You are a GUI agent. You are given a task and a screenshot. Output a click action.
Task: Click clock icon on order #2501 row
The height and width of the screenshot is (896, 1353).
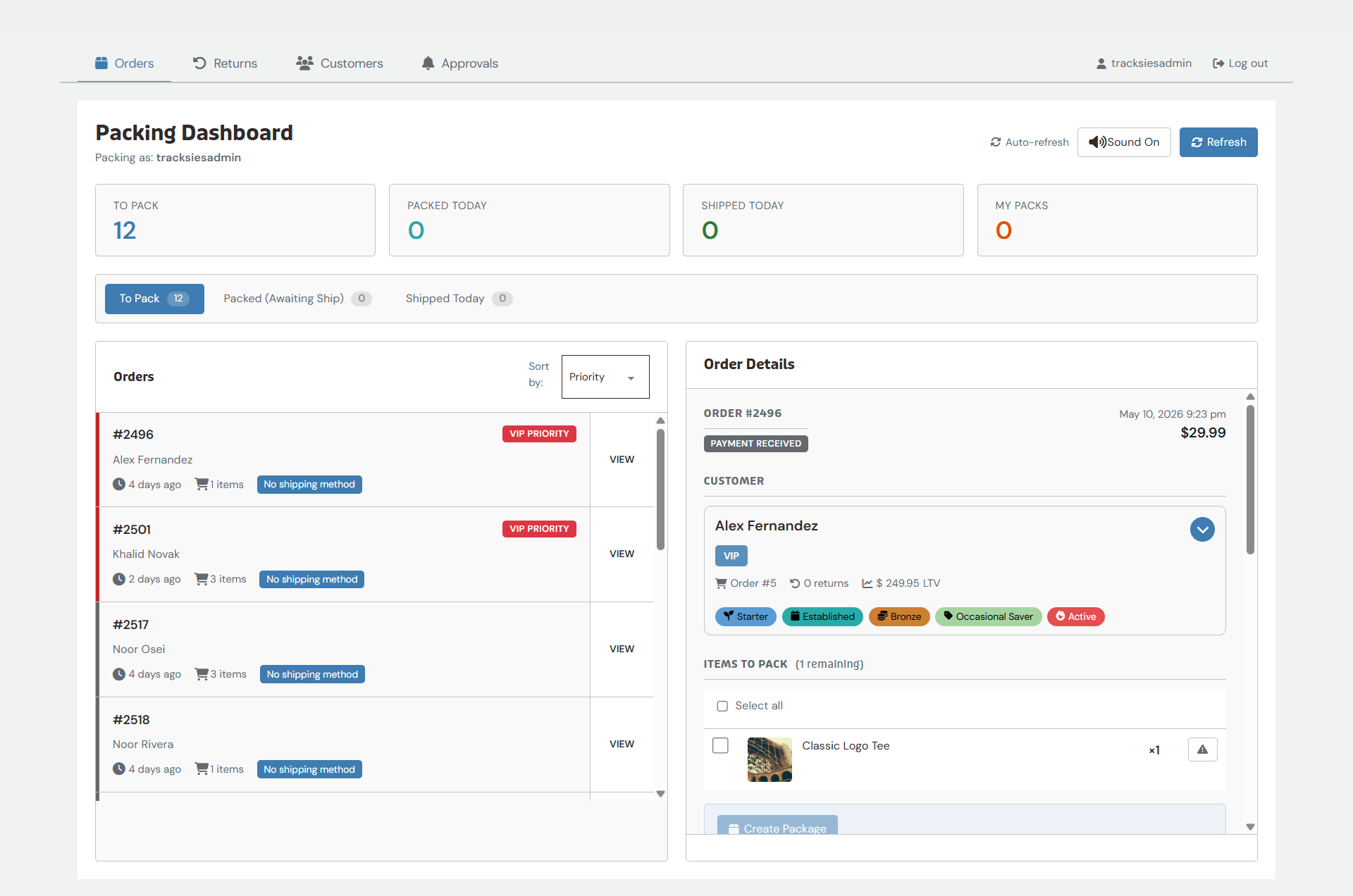(x=119, y=579)
